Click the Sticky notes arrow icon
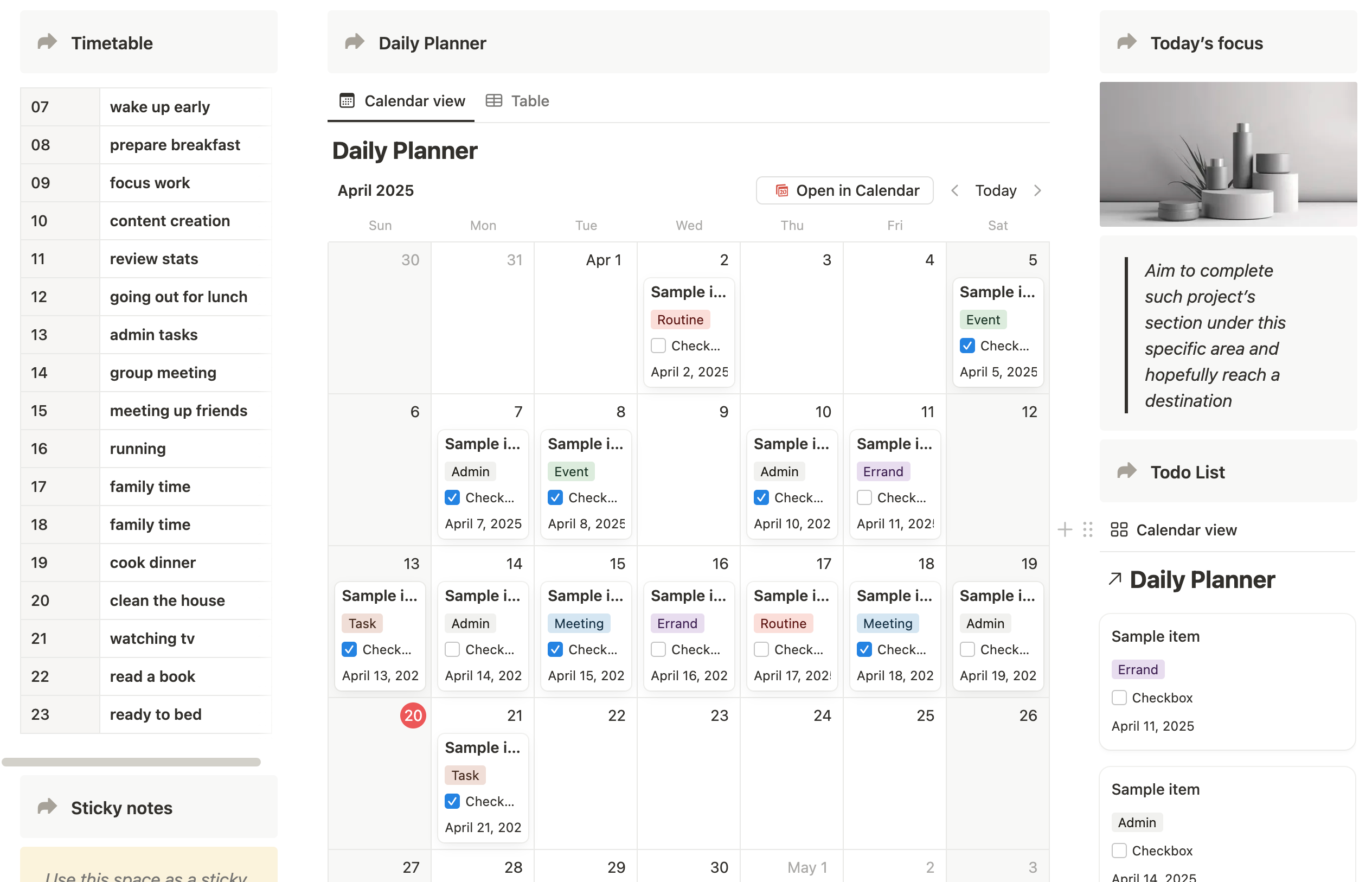This screenshot has width=1372, height=882. [x=47, y=807]
